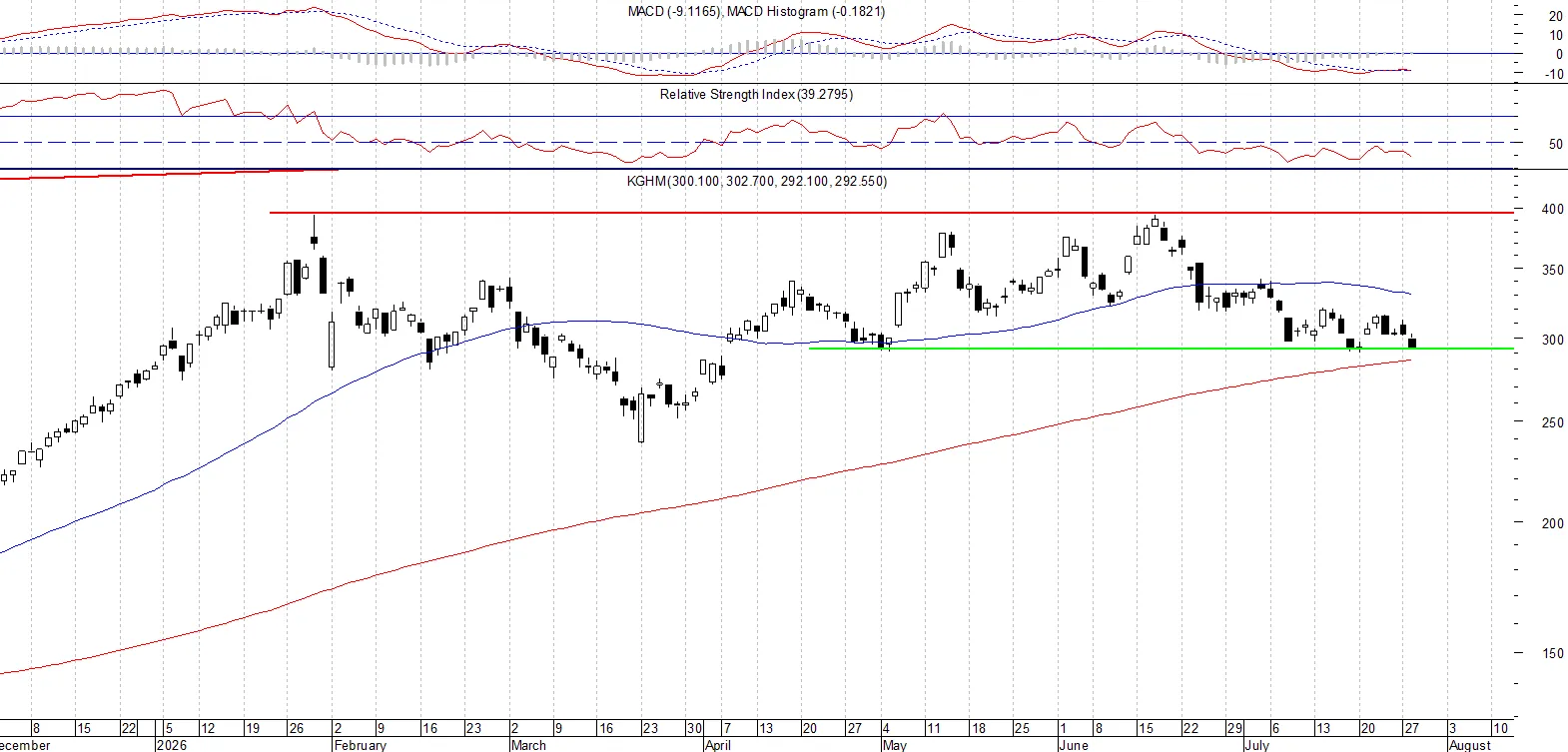
Task: Click the June month label
Action: (1074, 745)
